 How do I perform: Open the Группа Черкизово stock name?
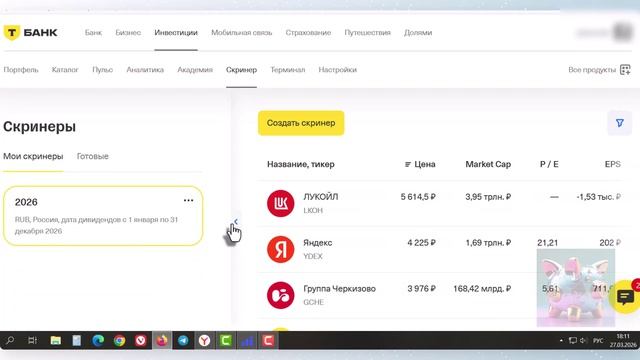(339, 289)
